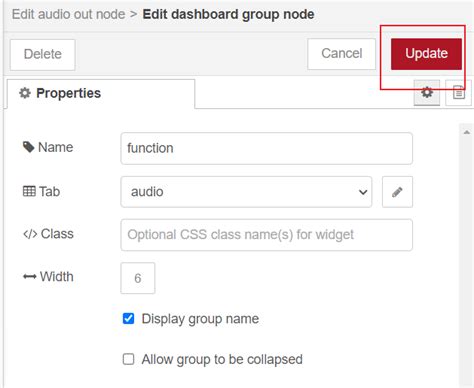Enable Allow group to be collapsed
474x388 pixels.
[x=128, y=359]
